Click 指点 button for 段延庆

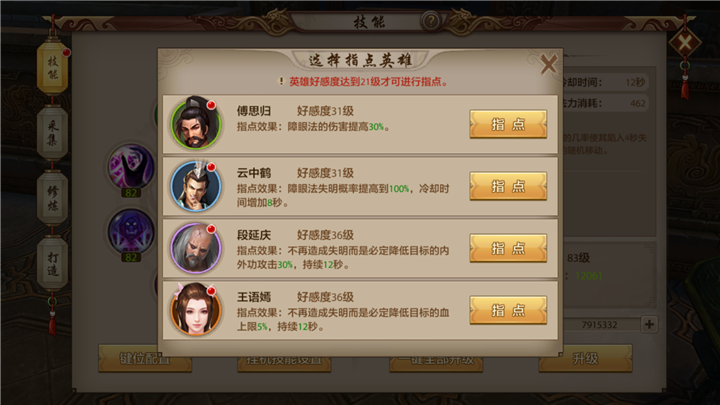pos(508,248)
